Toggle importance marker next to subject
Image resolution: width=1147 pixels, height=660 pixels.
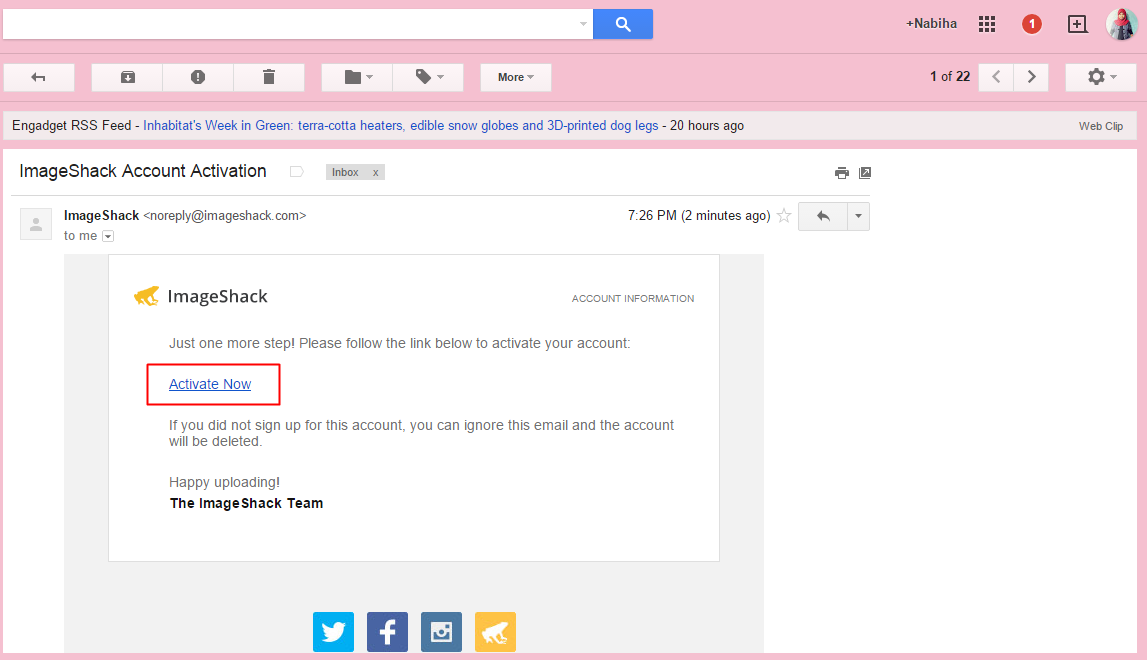click(296, 172)
